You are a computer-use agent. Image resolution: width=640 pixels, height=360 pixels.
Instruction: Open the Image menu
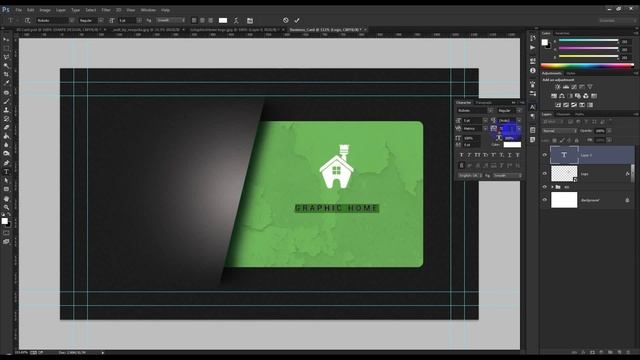tap(45, 10)
